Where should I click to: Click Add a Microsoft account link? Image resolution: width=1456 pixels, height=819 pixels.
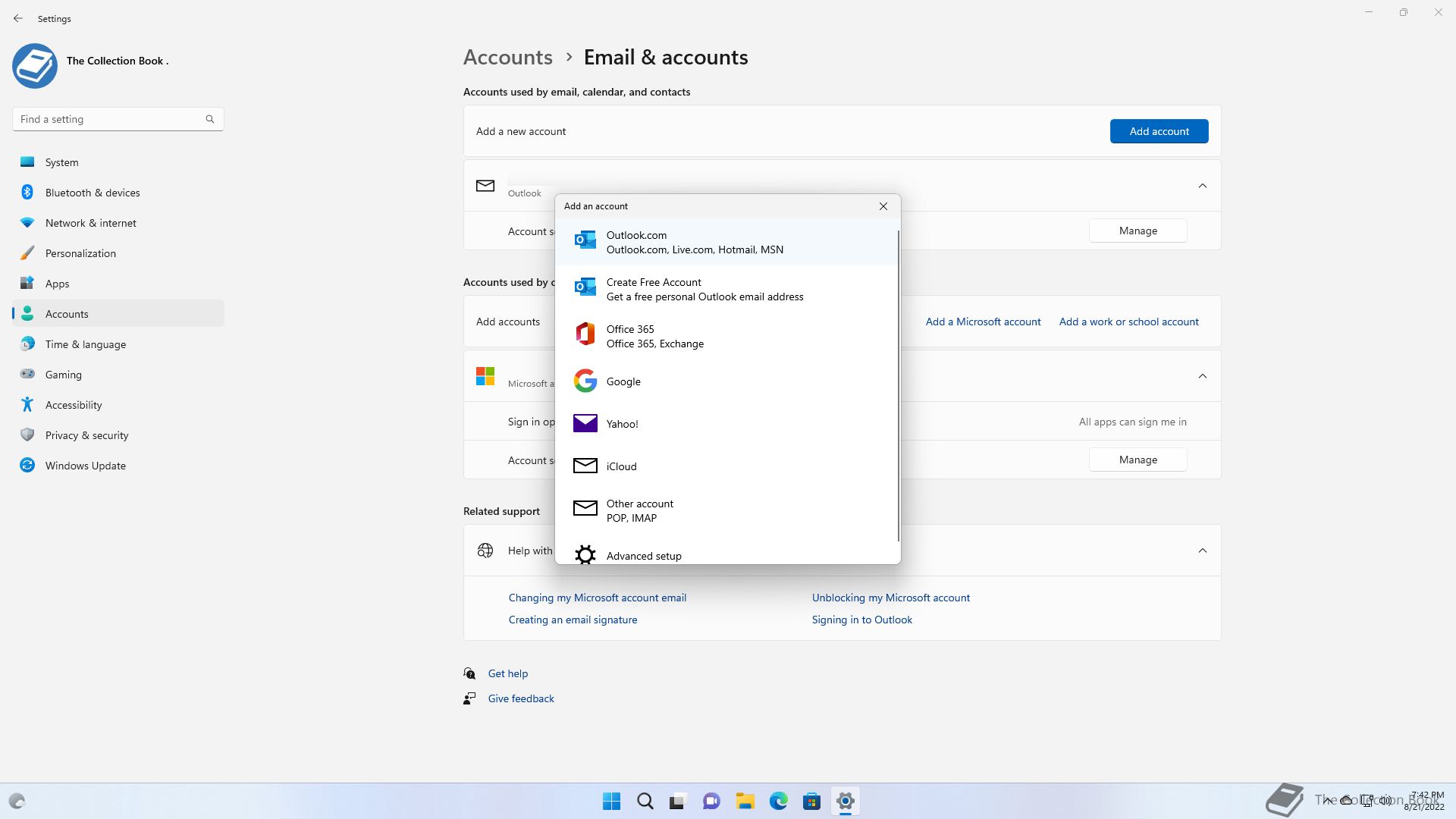click(983, 322)
